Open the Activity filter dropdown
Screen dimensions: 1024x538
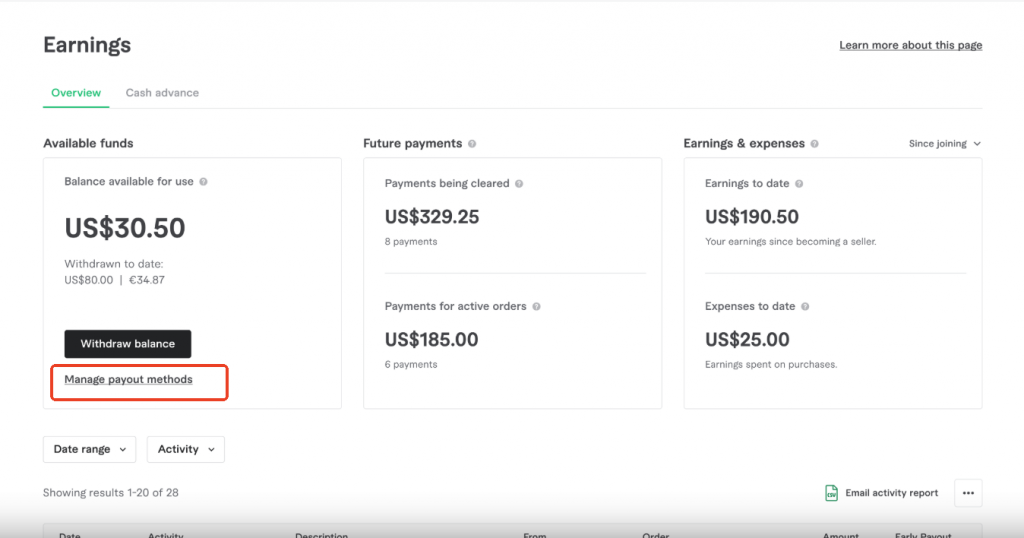[186, 450]
